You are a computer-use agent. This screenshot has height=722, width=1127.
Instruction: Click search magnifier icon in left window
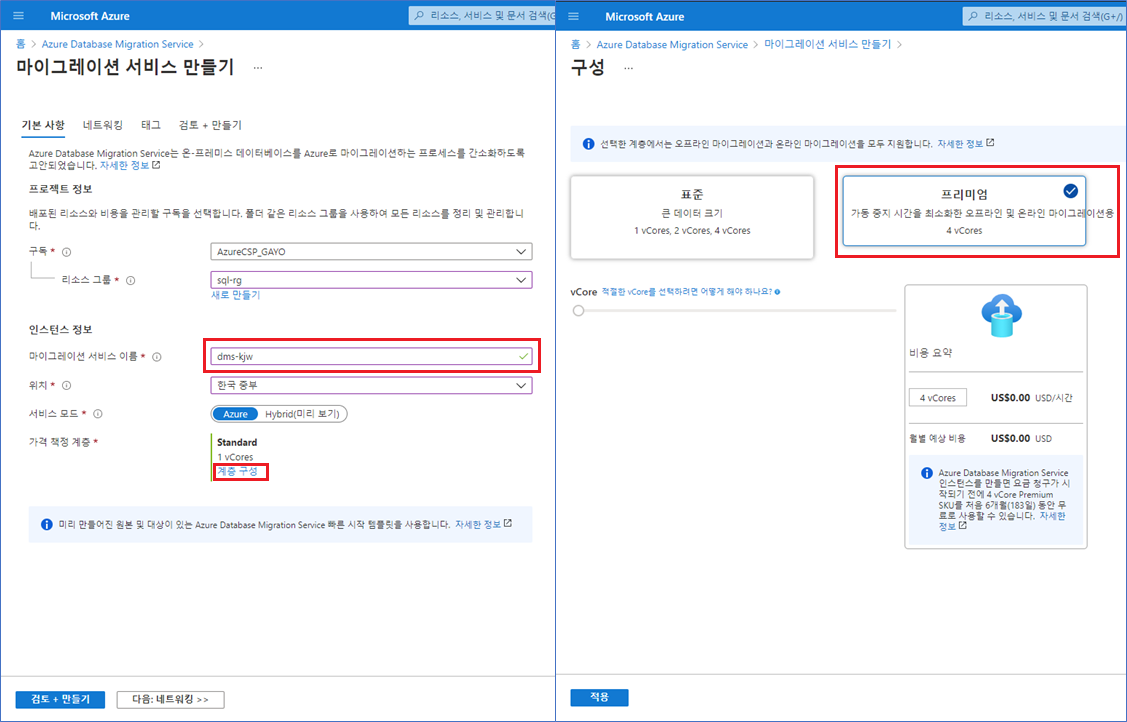tap(420, 16)
